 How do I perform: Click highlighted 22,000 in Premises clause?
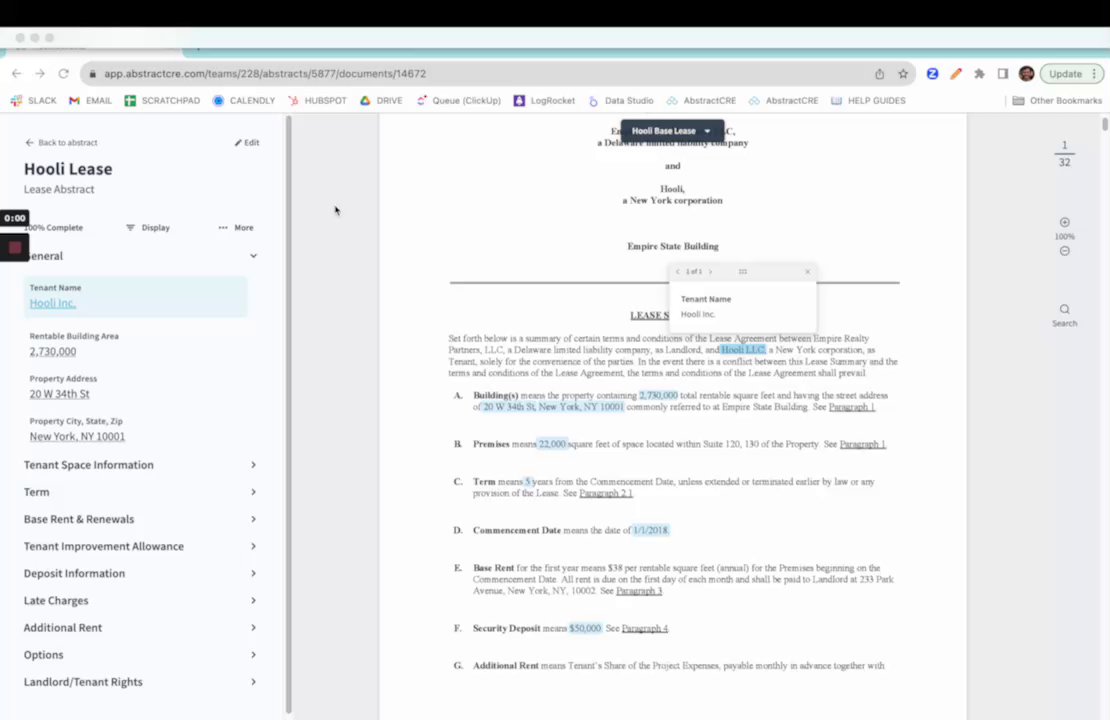pos(552,444)
